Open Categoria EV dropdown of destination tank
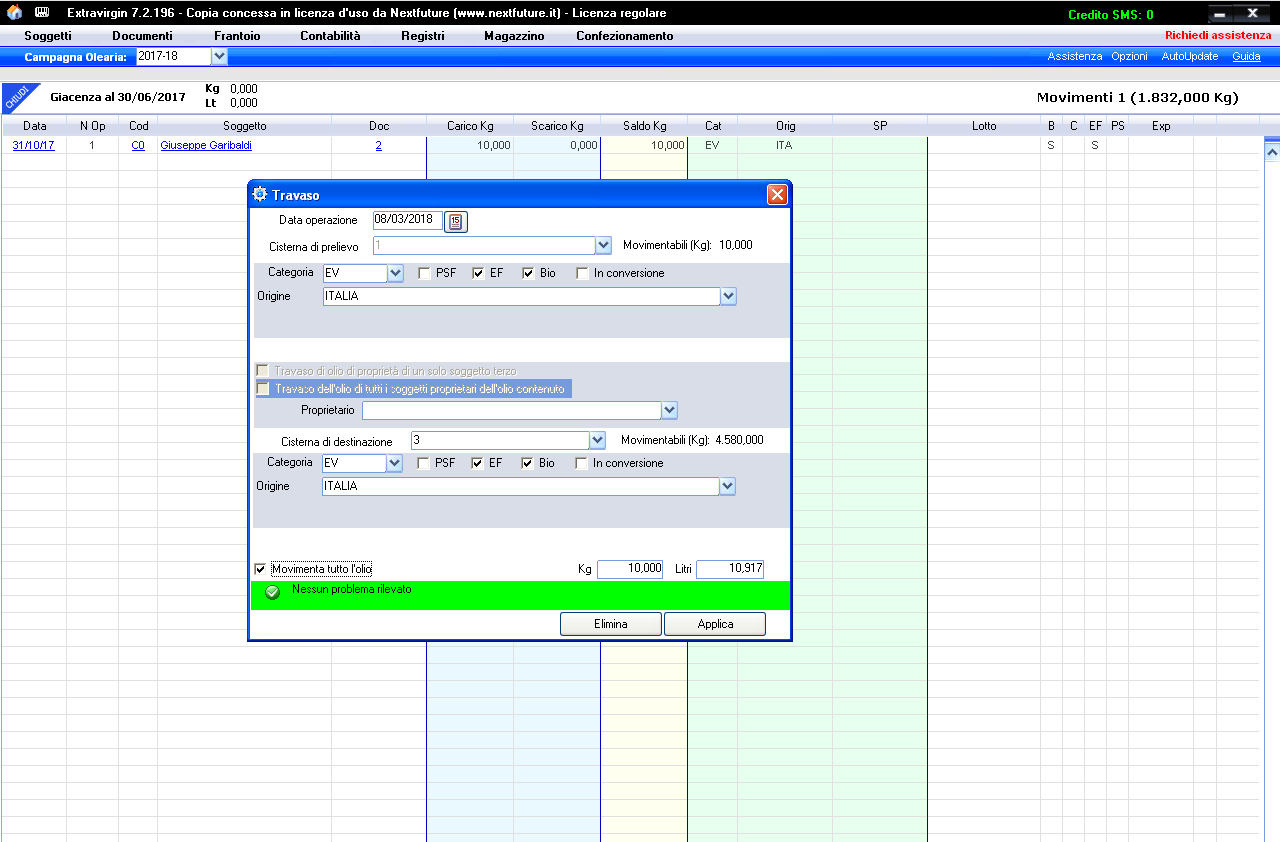This screenshot has height=842, width=1280. pyautogui.click(x=394, y=463)
